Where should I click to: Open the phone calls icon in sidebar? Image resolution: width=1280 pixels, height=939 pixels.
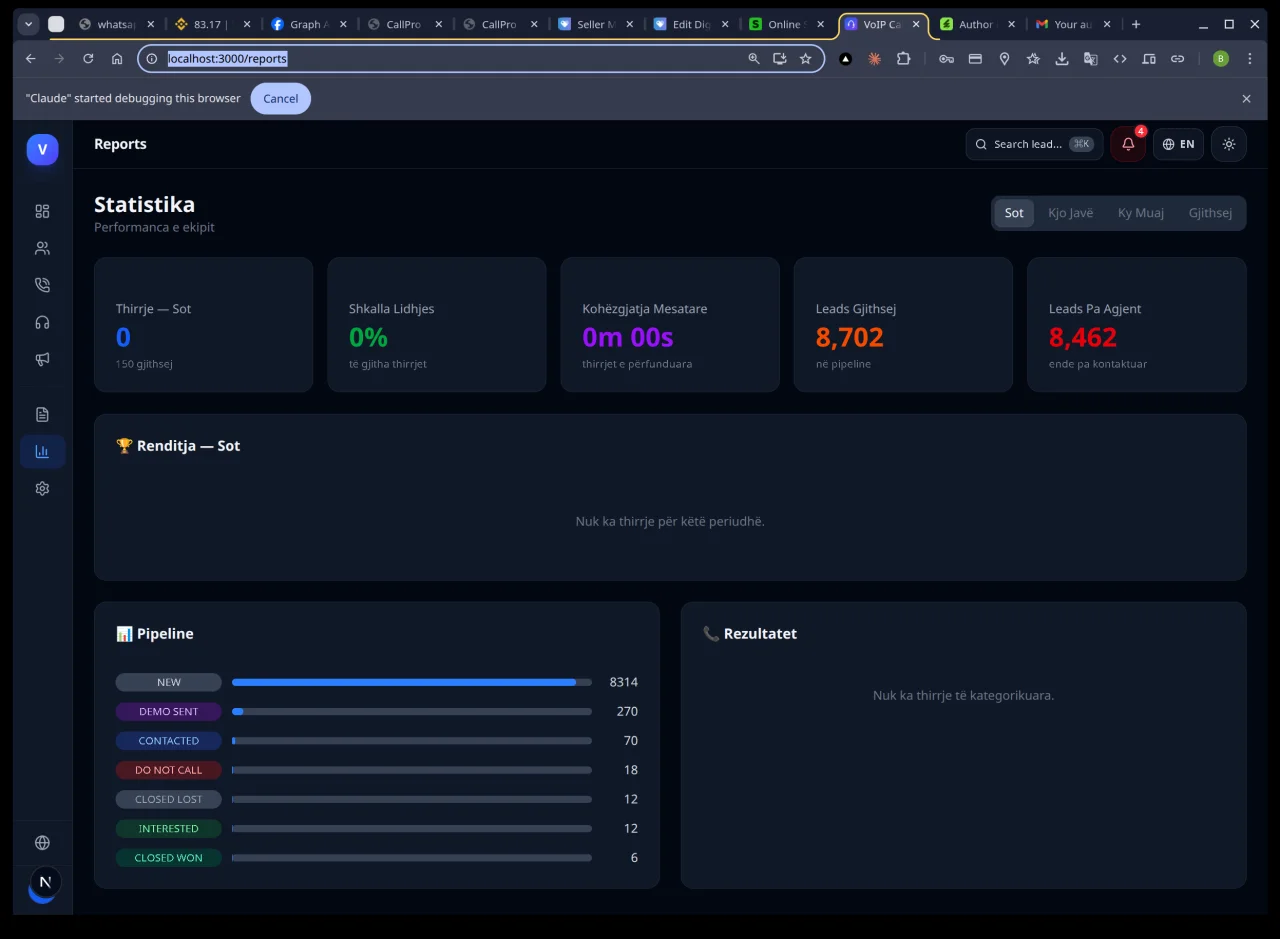coord(42,285)
